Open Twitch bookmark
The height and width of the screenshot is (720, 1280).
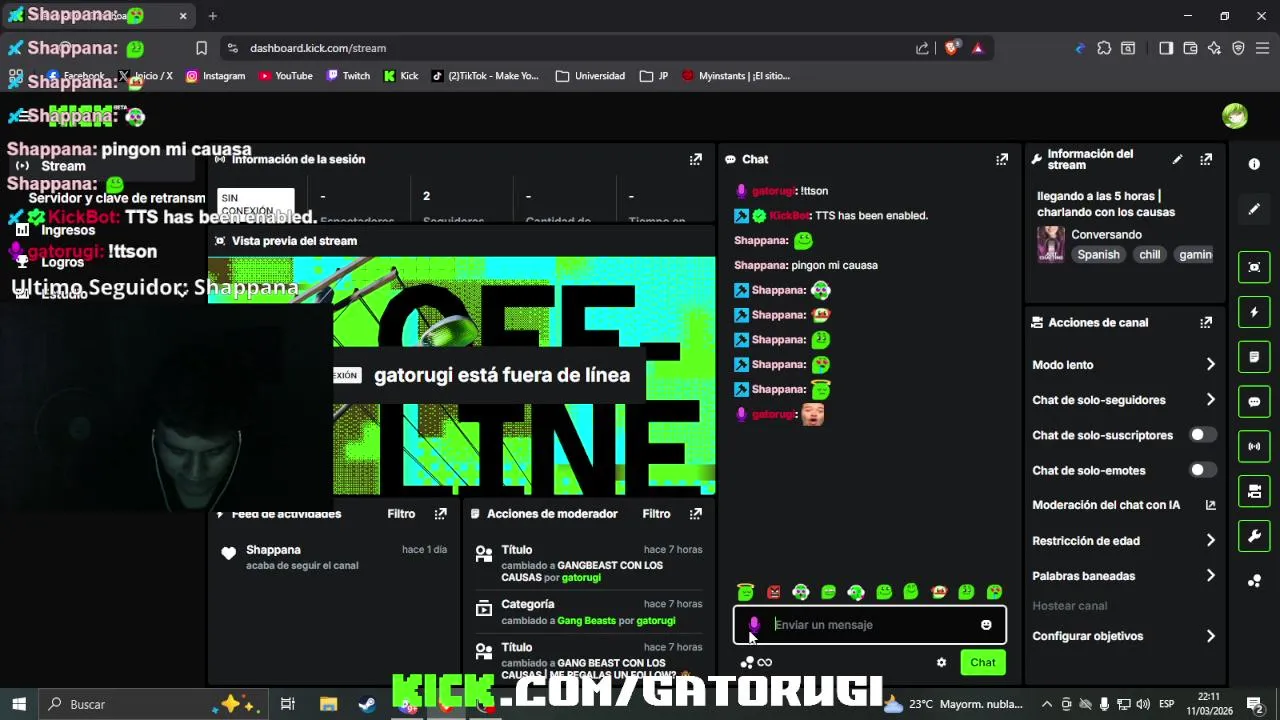coord(348,76)
